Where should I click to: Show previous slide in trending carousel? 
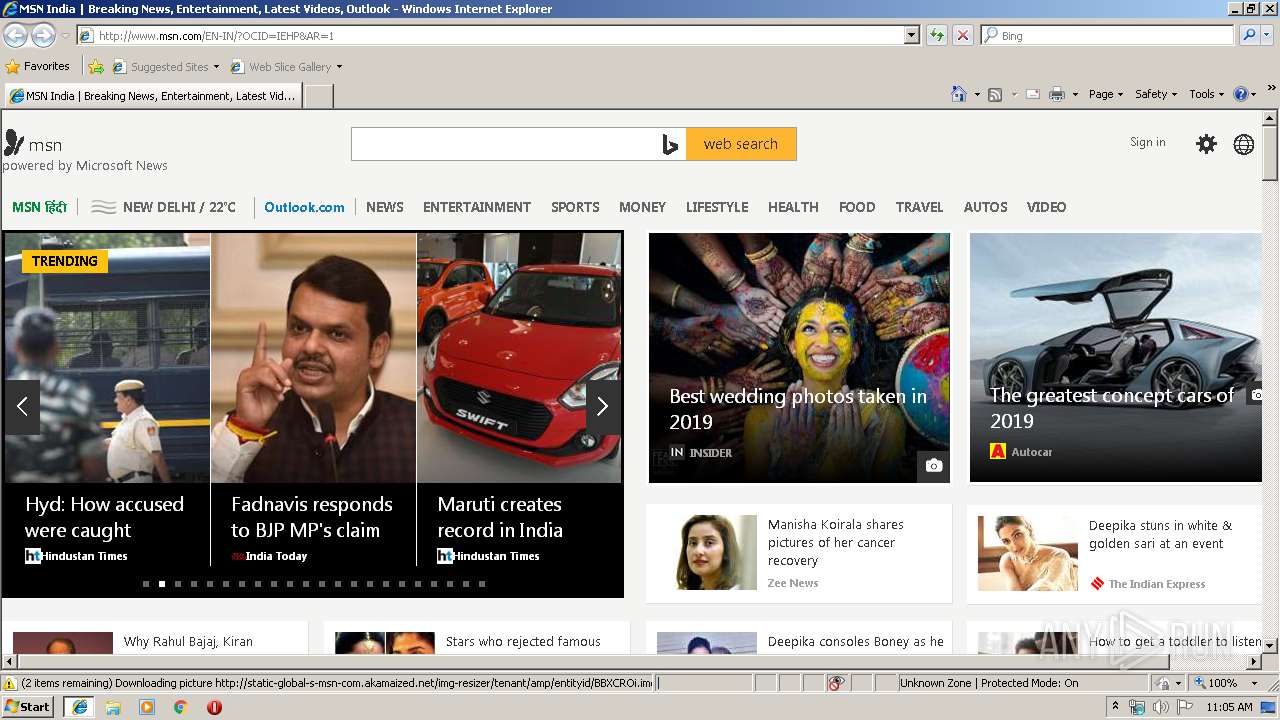[x=22, y=407]
